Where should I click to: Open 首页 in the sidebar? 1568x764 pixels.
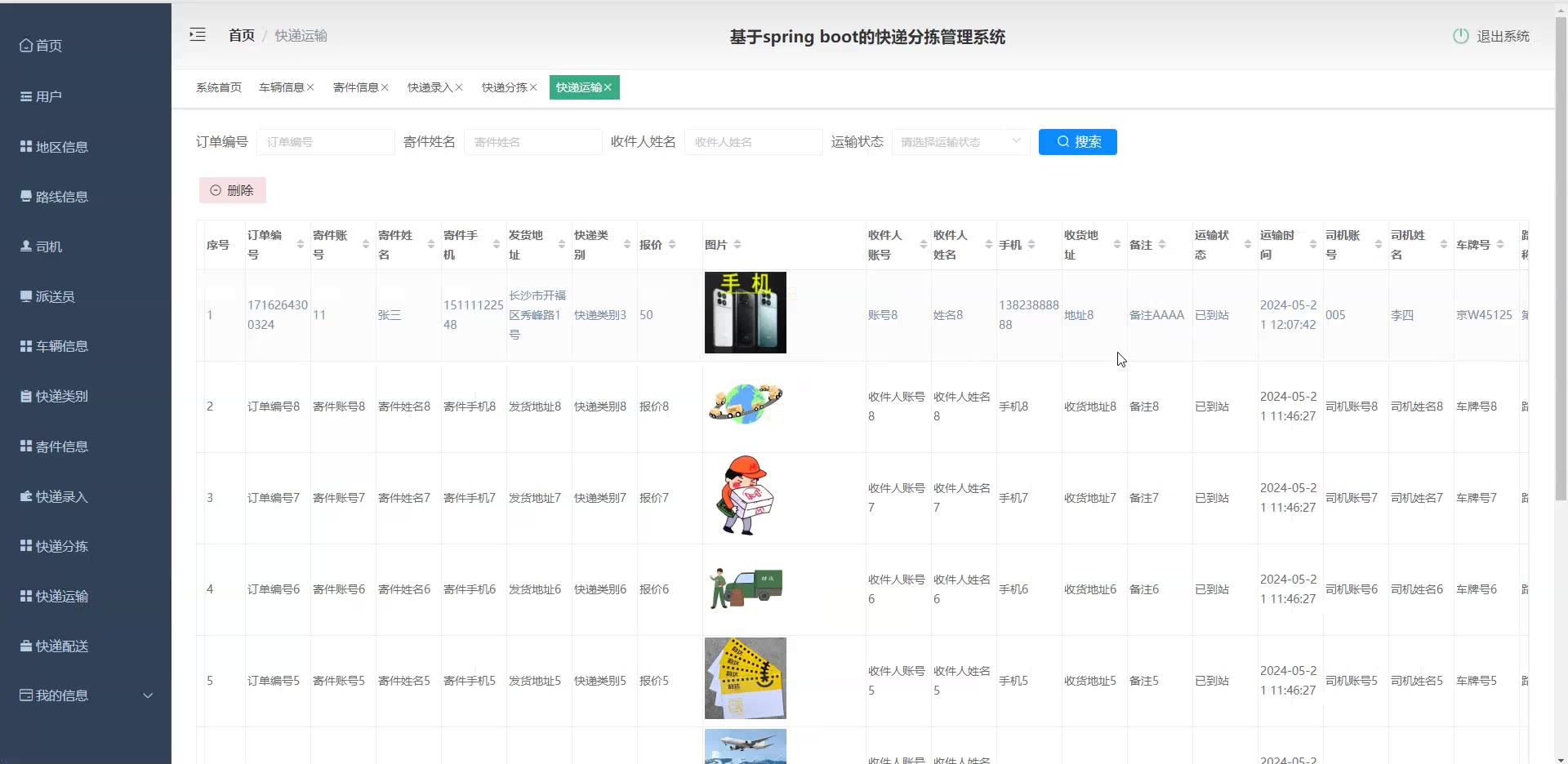pyautogui.click(x=86, y=46)
